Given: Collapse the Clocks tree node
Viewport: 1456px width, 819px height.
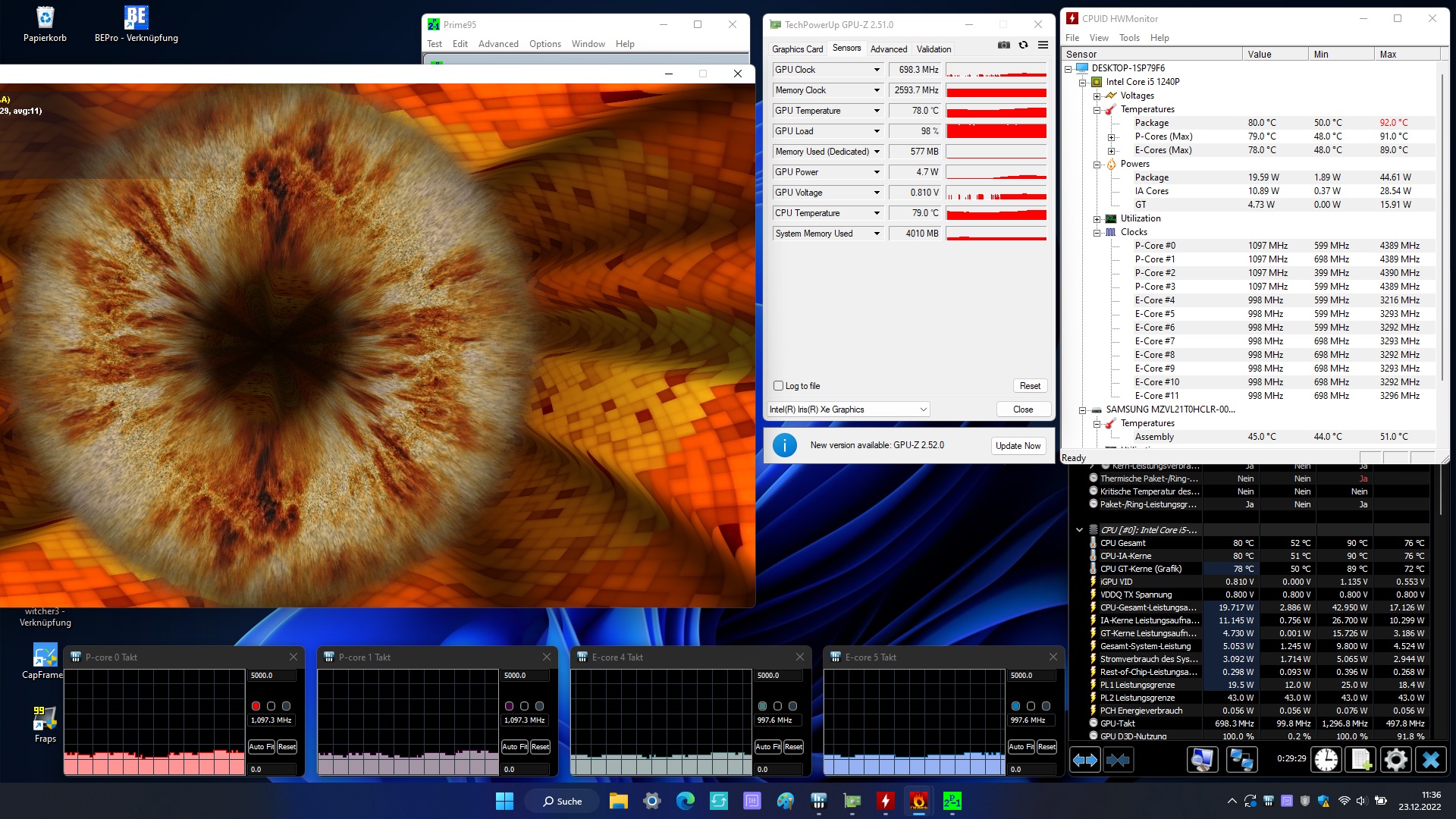Looking at the screenshot, I should click(x=1097, y=233).
